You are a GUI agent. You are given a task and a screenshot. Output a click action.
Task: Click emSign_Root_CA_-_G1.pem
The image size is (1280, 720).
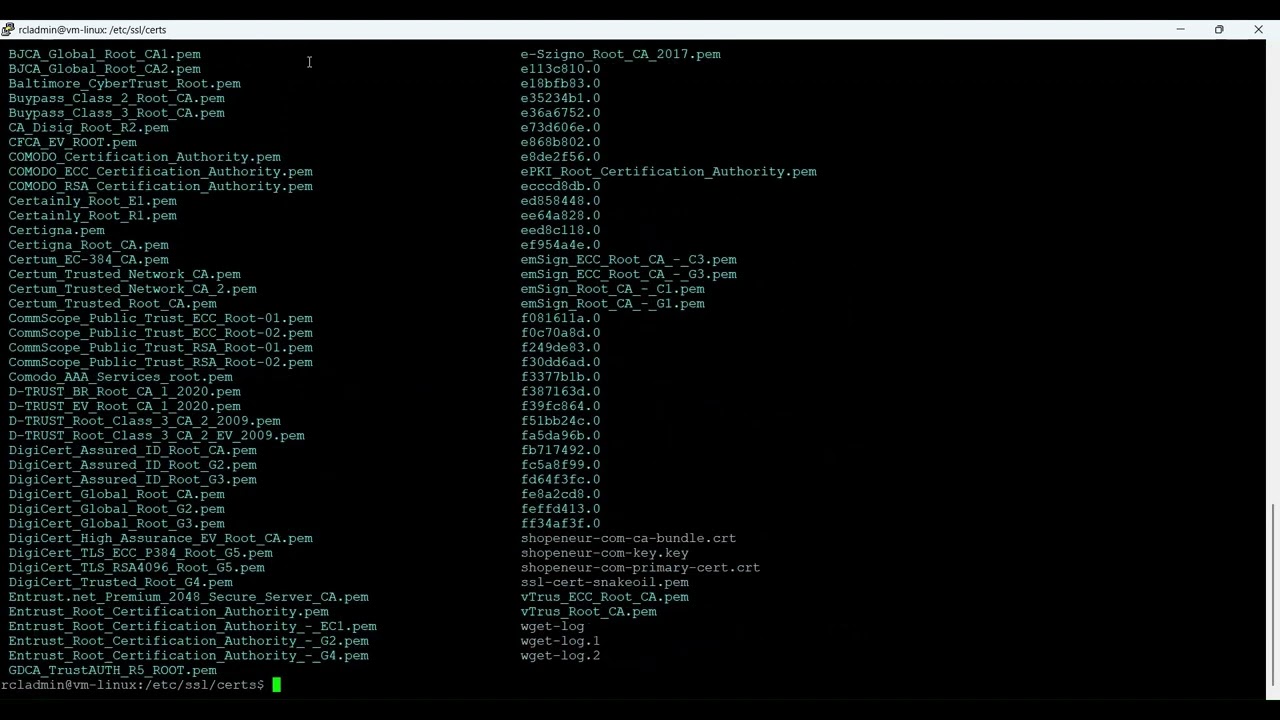tap(613, 304)
